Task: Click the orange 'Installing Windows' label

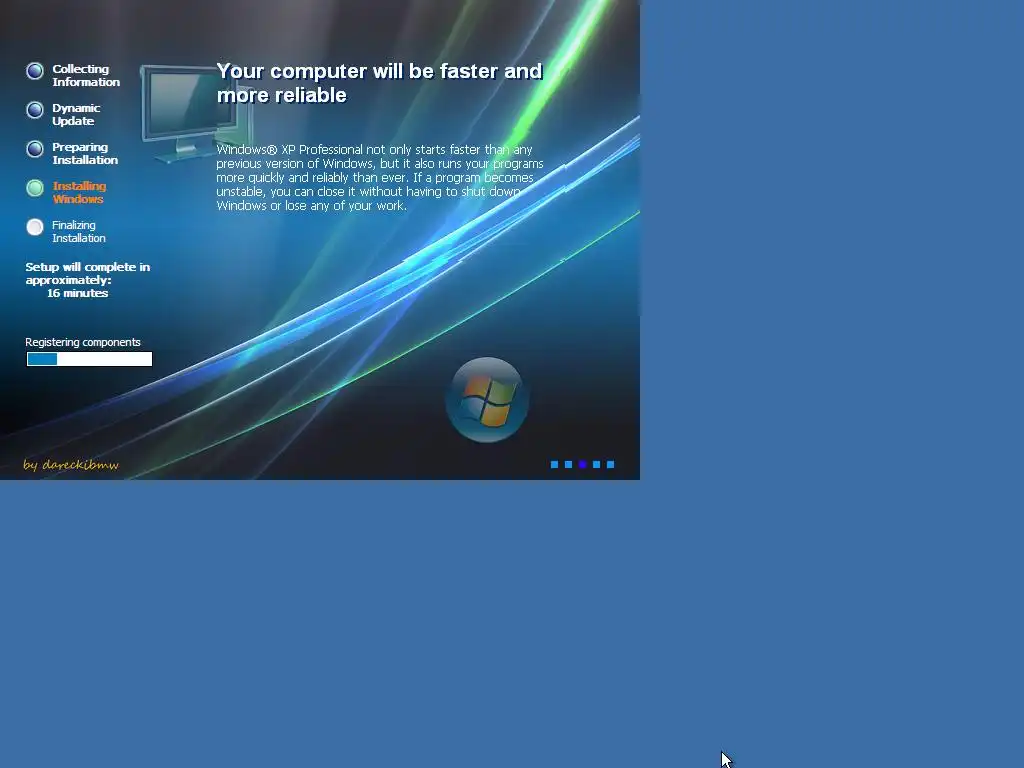Action: (x=79, y=193)
